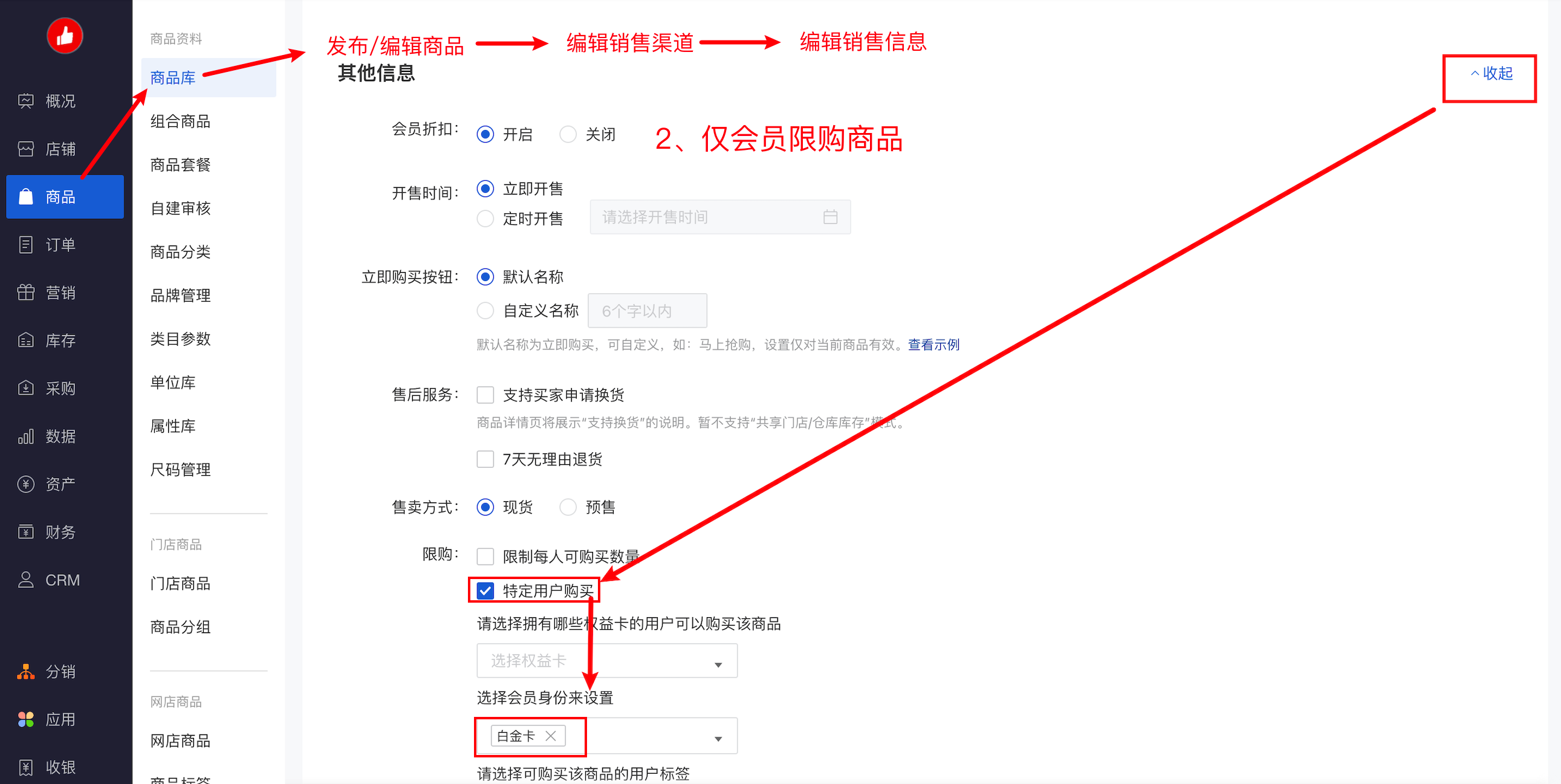
Task: Click the 应用 colorful apps icon
Action: (x=25, y=719)
